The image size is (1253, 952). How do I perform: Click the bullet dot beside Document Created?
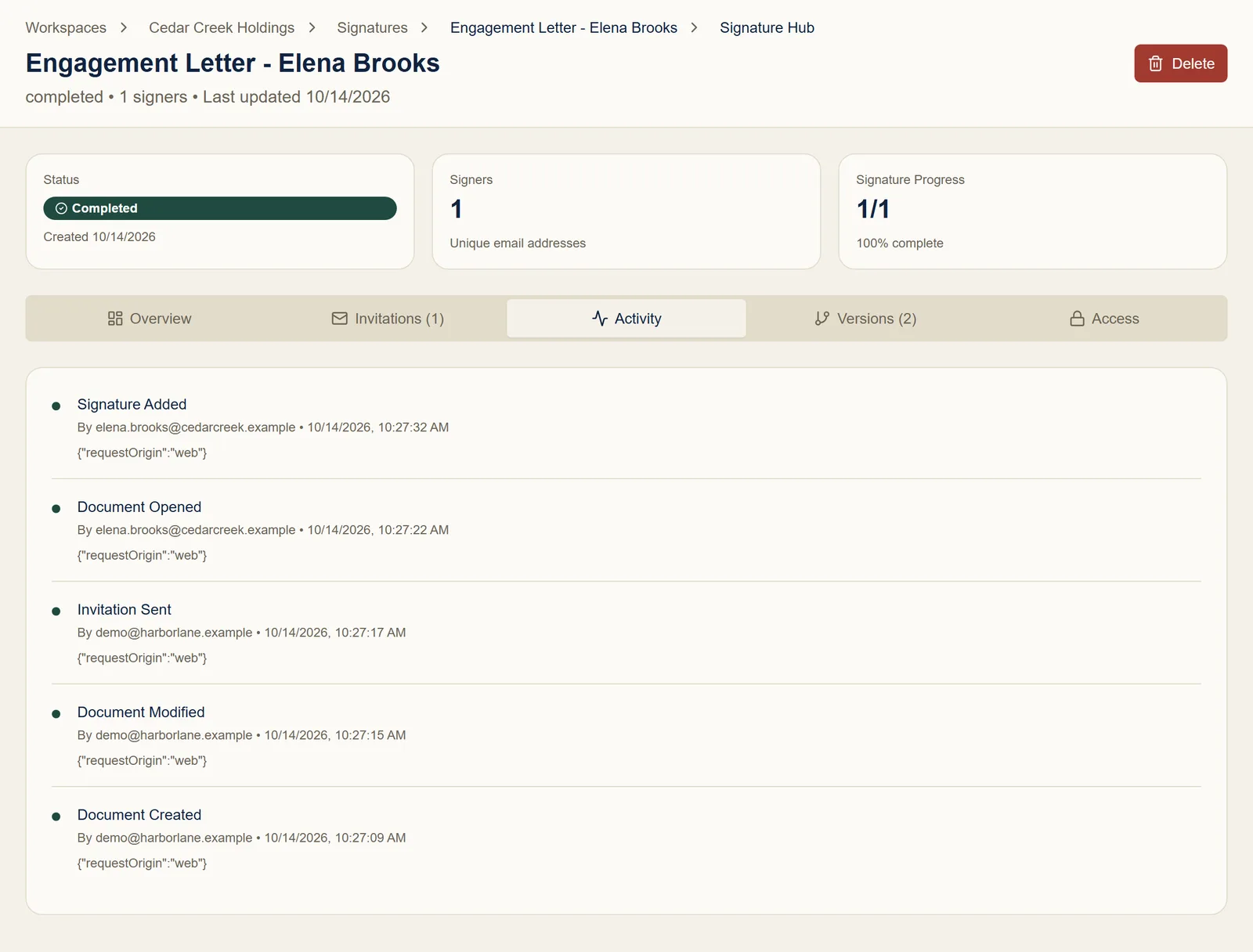point(56,817)
